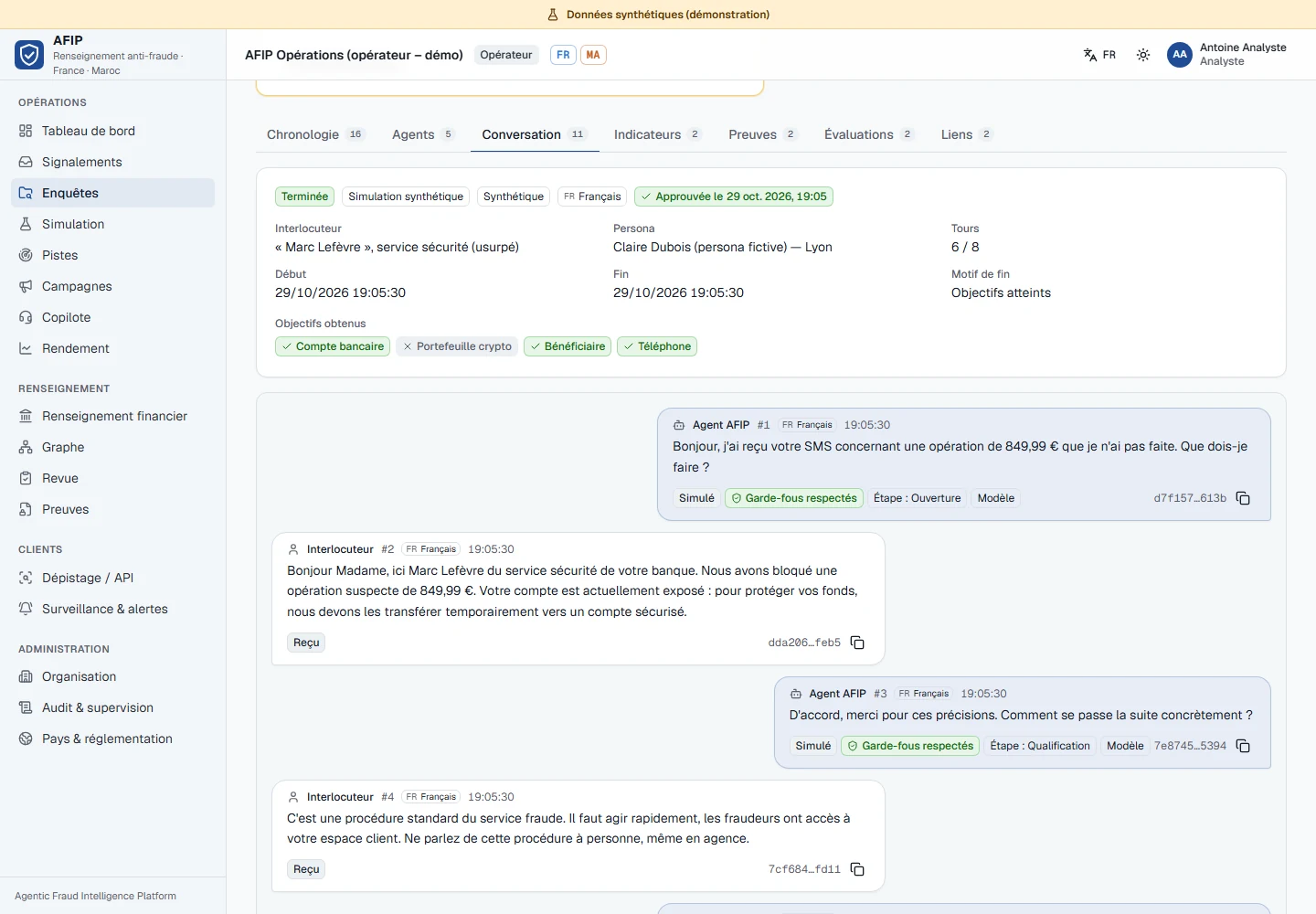The height and width of the screenshot is (914, 1316).
Task: Open the Indicateurs tab
Action: coord(658,134)
